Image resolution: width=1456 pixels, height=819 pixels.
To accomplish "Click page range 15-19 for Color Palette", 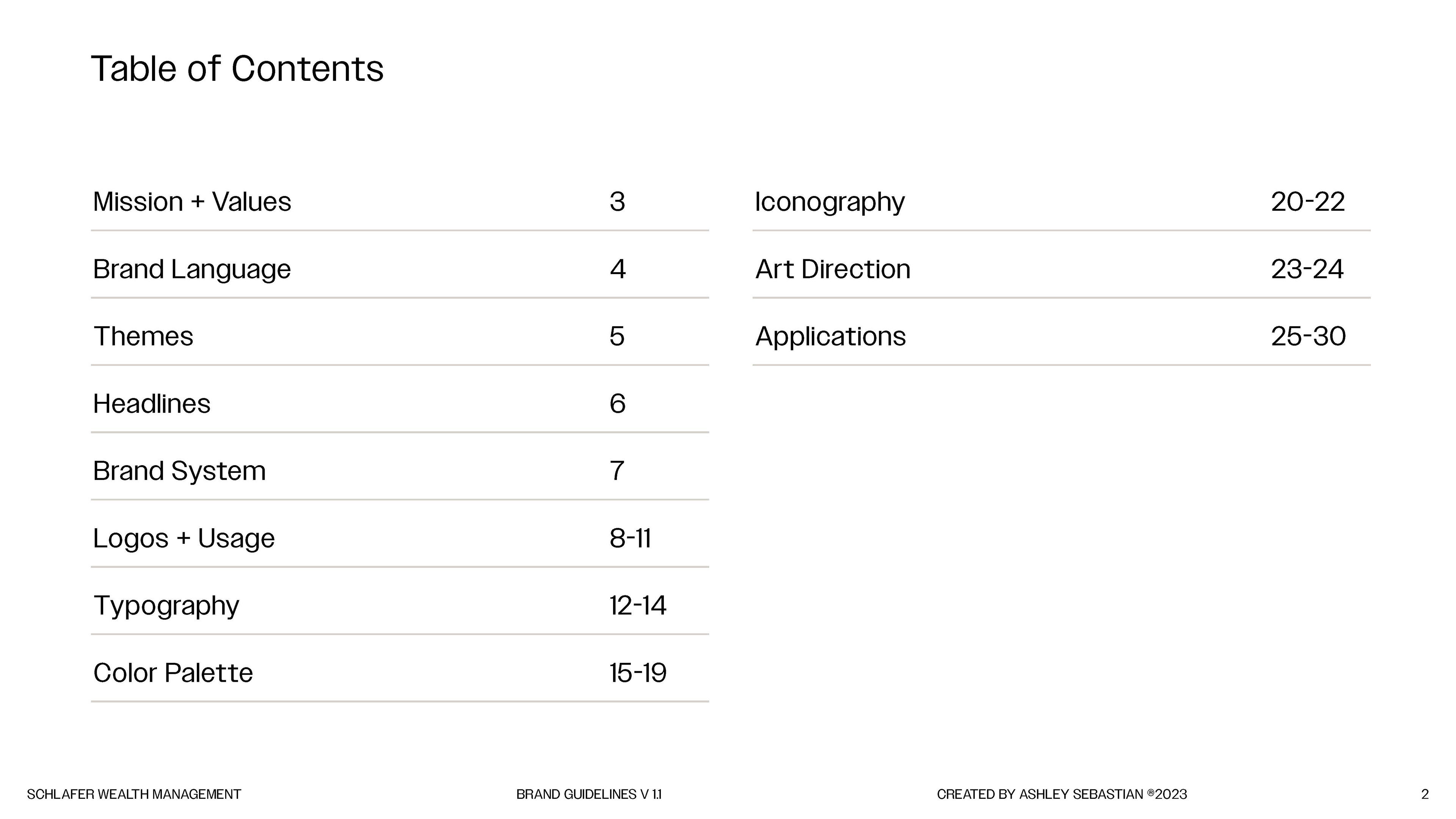I will click(637, 673).
